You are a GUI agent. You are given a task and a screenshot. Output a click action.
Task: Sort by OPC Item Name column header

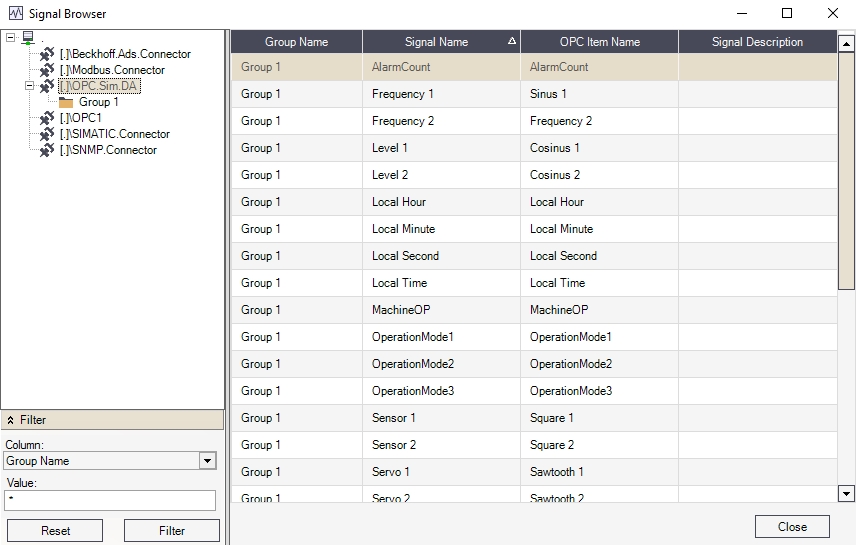click(599, 42)
